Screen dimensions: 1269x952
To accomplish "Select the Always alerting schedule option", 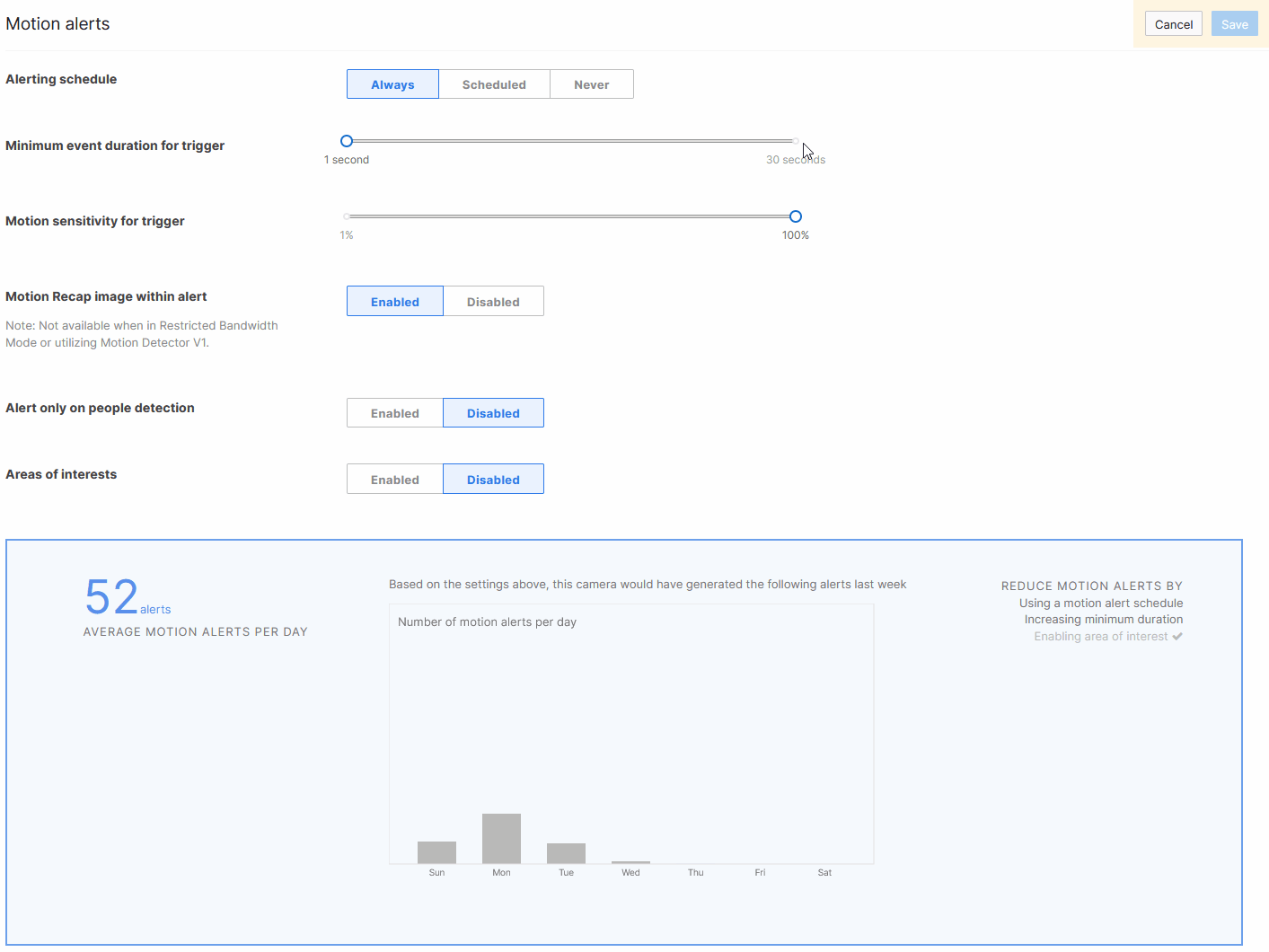I will click(x=392, y=84).
